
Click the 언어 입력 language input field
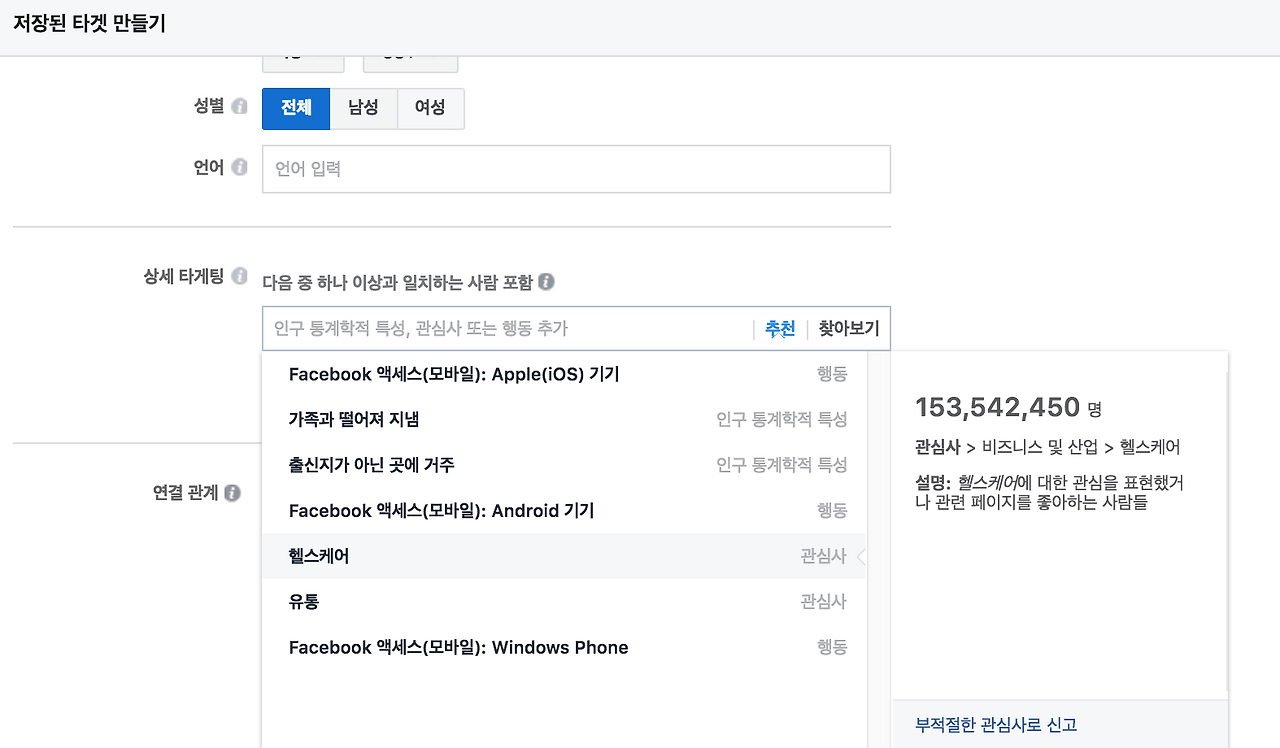tap(576, 168)
